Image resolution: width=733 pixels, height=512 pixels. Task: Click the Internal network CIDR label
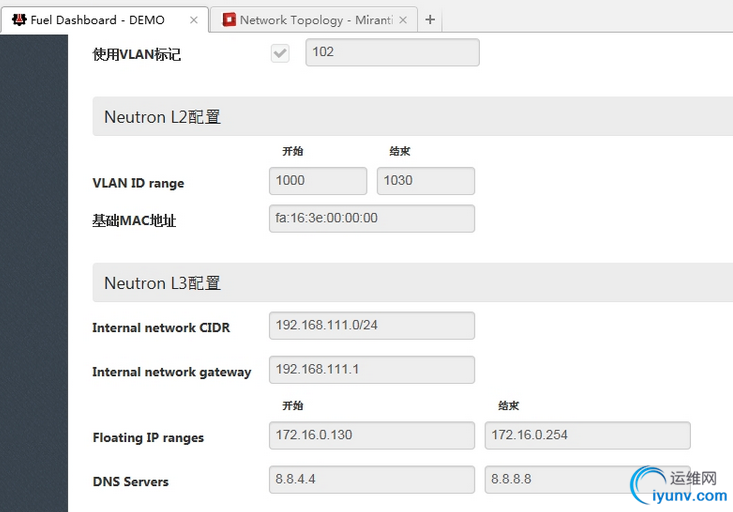coord(161,328)
